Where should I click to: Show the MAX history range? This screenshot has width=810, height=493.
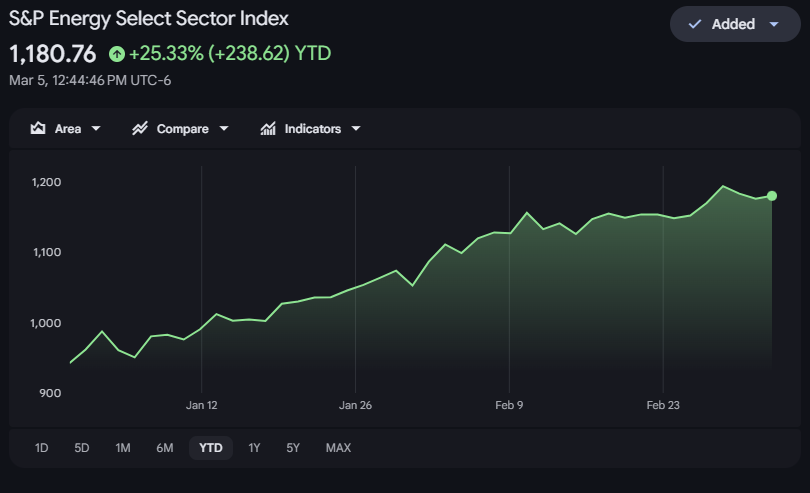[x=338, y=448]
